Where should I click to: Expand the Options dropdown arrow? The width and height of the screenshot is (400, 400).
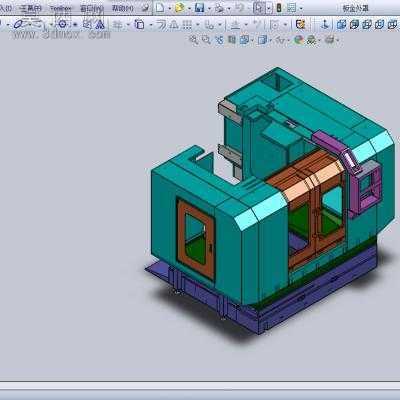point(301,8)
